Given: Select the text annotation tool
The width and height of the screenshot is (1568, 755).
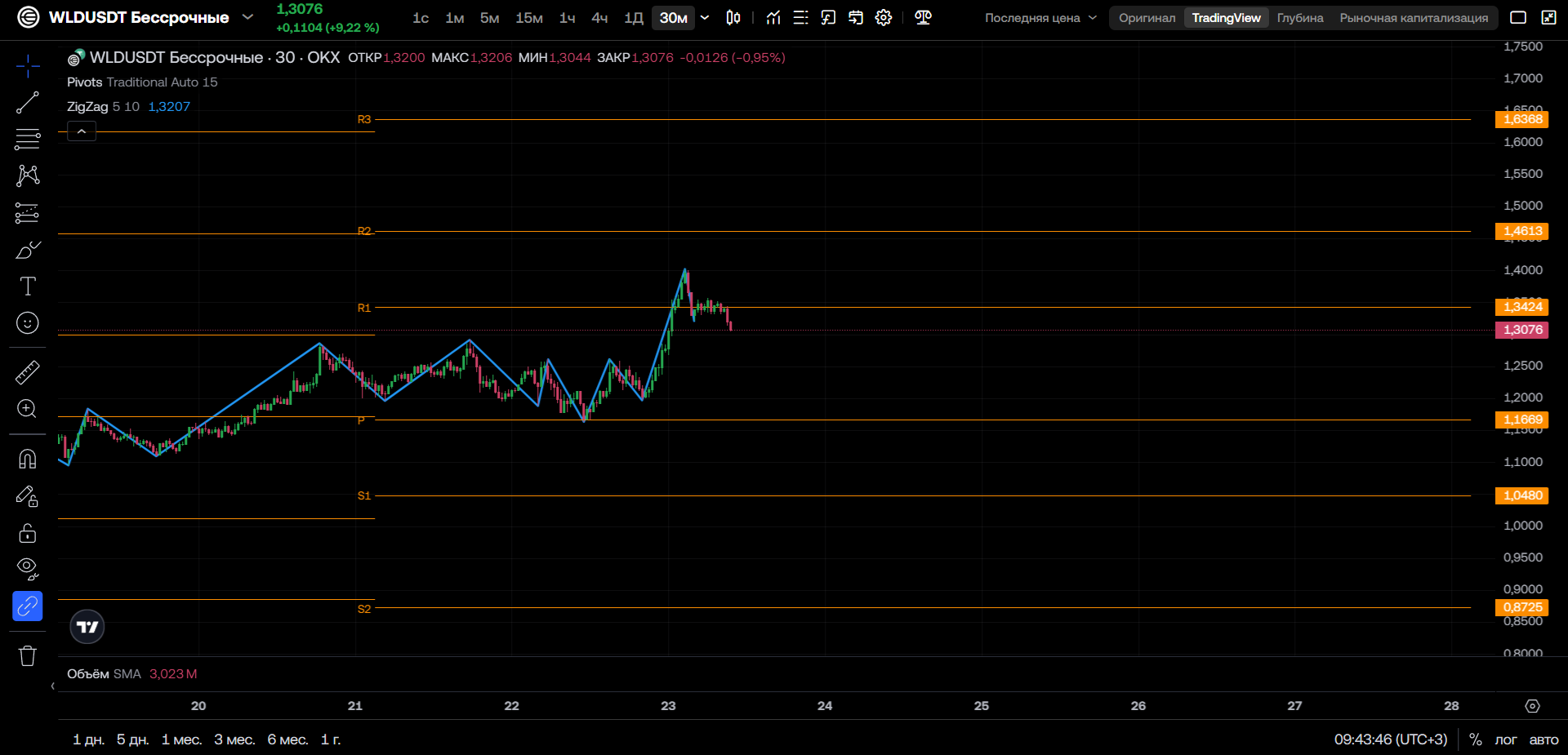Looking at the screenshot, I should tap(28, 286).
